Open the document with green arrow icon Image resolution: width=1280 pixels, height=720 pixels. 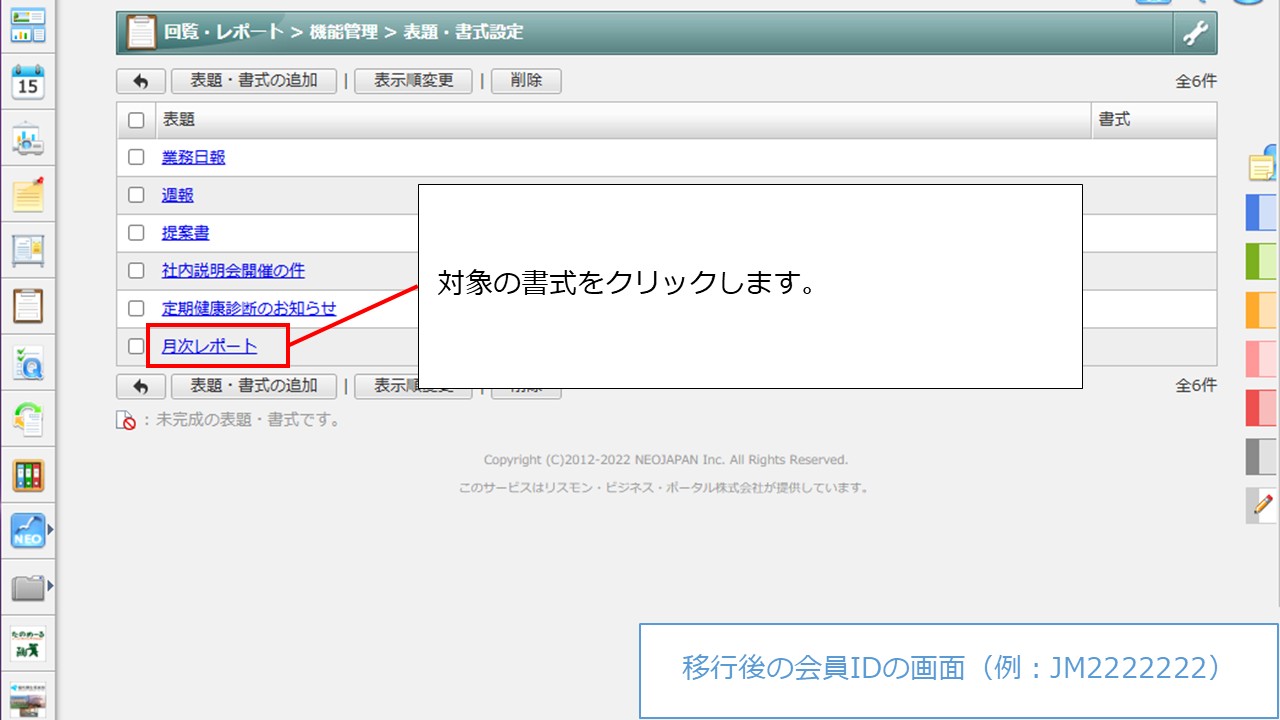28,419
